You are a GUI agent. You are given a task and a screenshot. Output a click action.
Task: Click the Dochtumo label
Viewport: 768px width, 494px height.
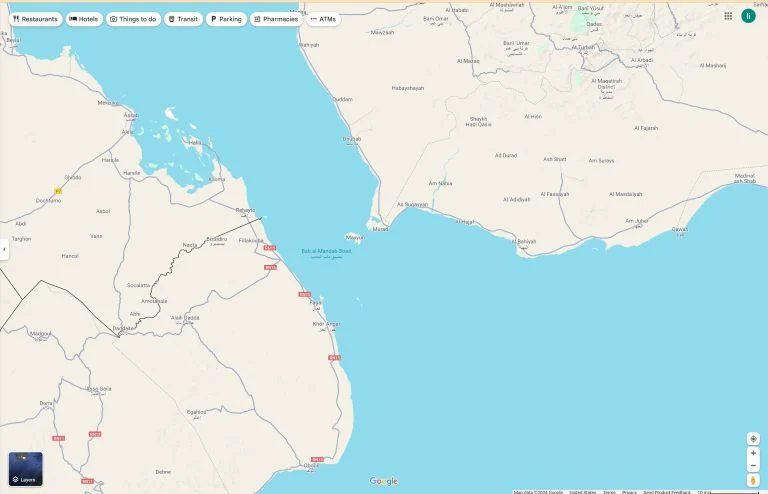click(48, 201)
